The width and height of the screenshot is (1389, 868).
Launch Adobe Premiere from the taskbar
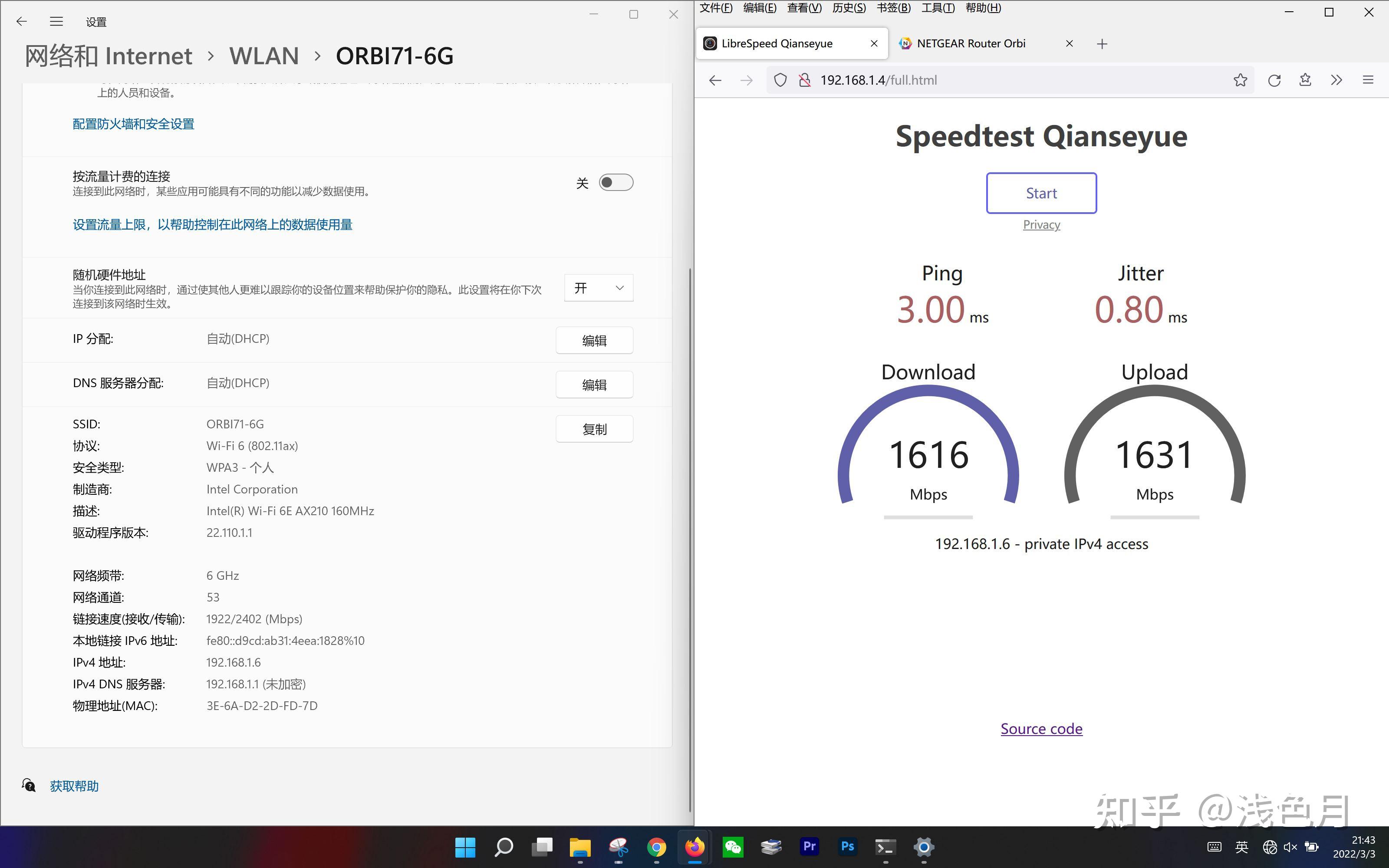point(809,847)
